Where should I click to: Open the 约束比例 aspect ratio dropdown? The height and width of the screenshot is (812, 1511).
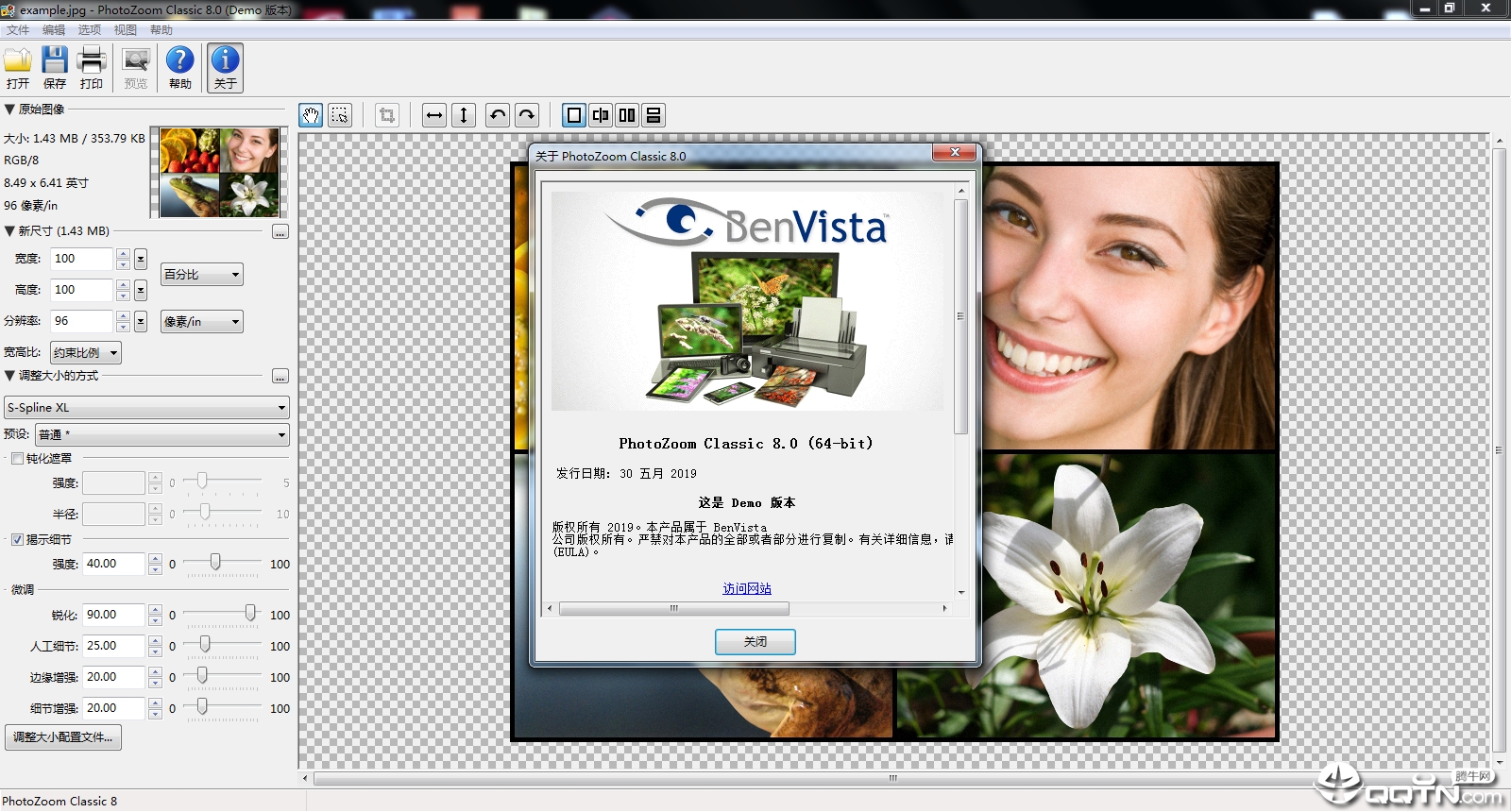86,353
